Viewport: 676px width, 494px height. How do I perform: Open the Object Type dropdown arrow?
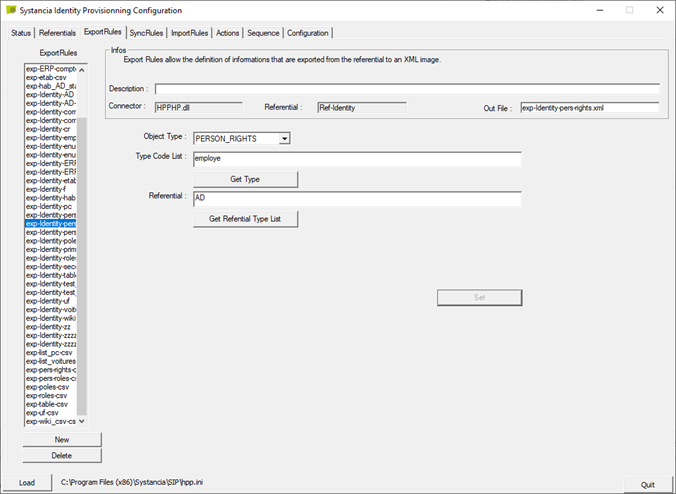285,139
